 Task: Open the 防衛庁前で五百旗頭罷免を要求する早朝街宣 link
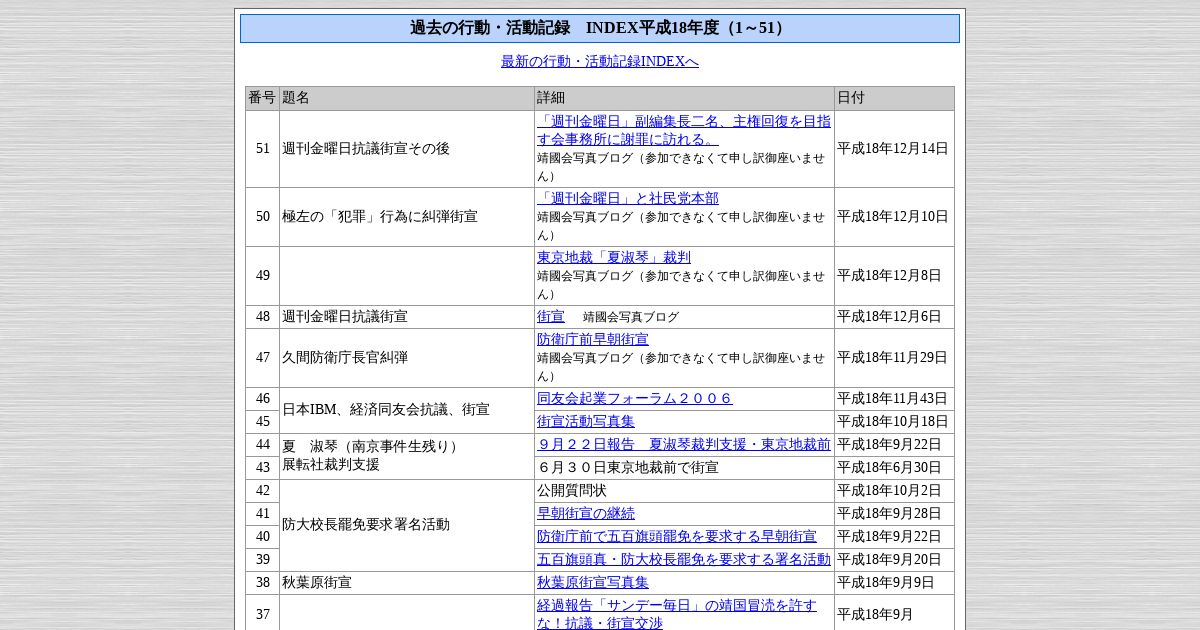pos(677,536)
